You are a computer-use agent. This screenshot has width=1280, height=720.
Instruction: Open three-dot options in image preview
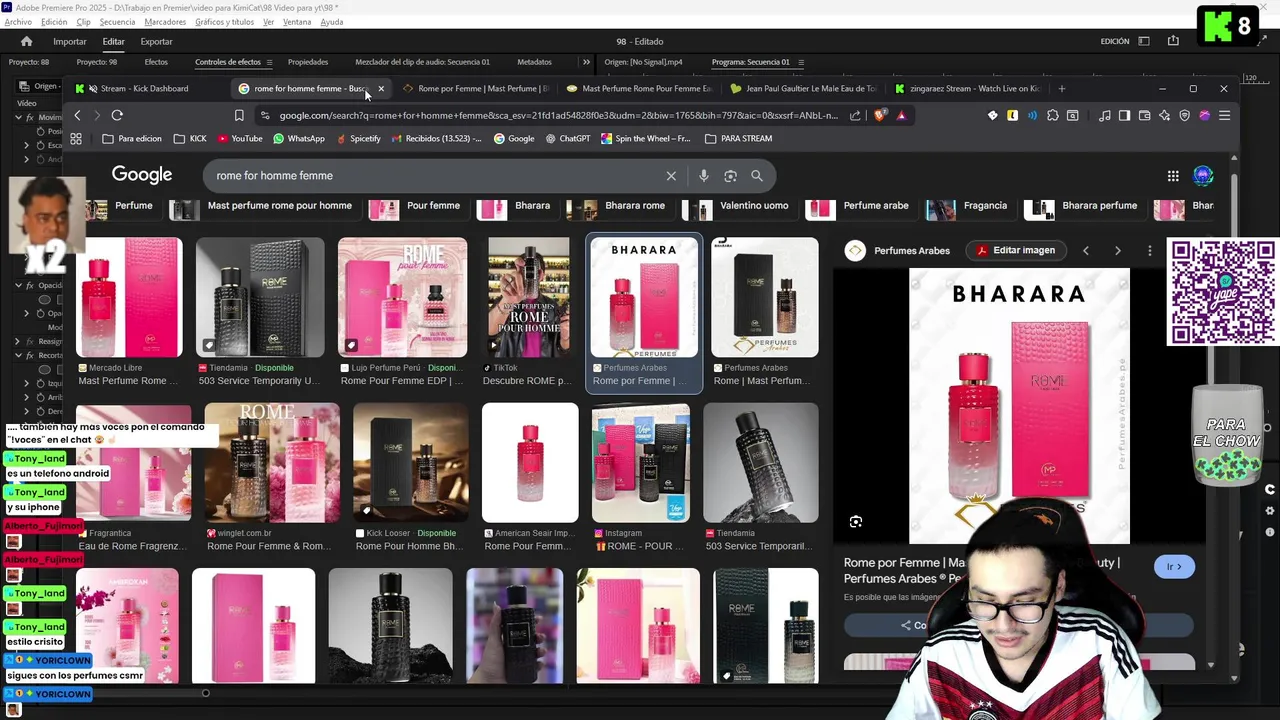[x=1150, y=250]
